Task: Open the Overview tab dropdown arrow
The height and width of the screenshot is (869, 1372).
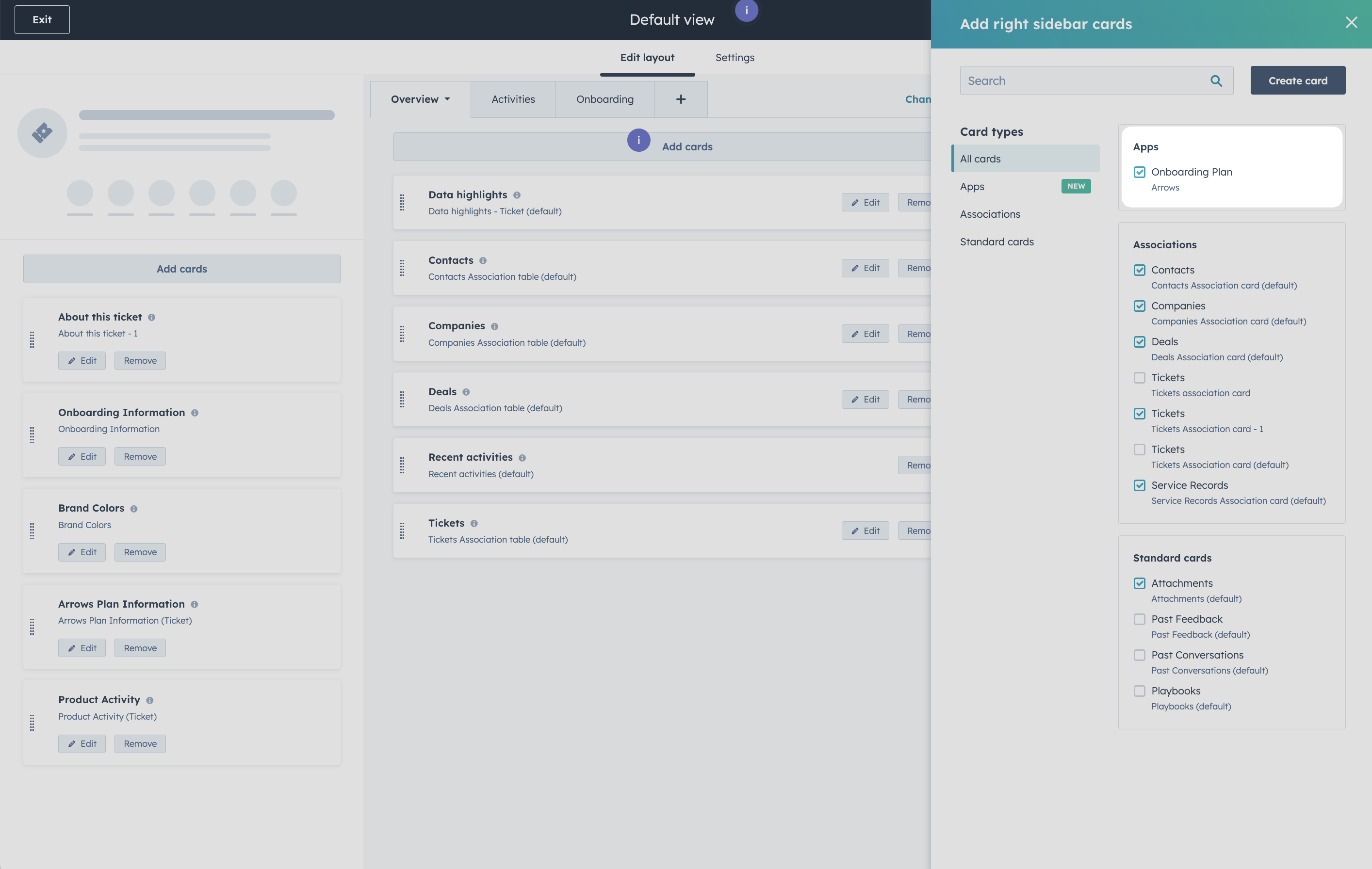Action: (447, 99)
